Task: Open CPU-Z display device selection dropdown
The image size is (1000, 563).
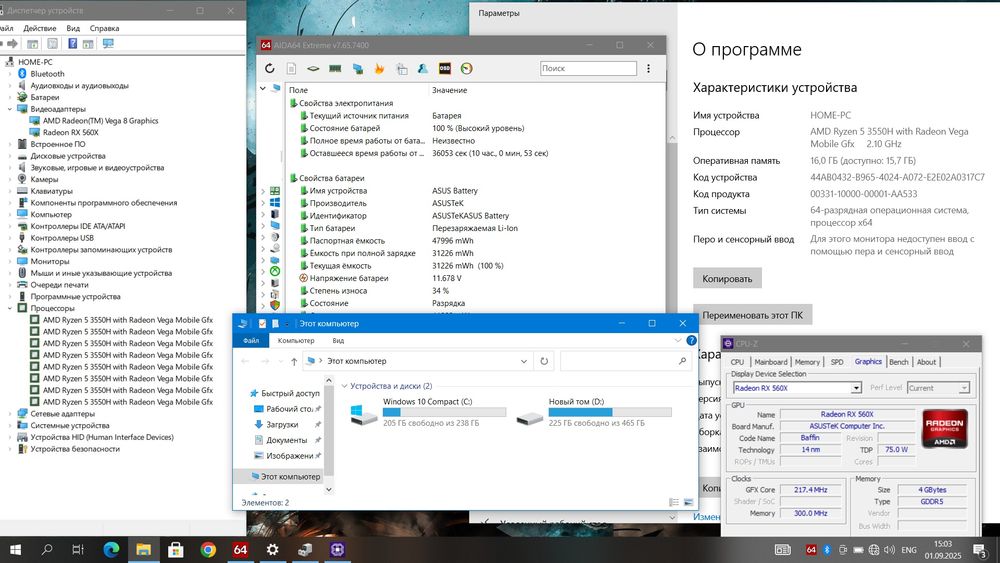Action: 856,388
